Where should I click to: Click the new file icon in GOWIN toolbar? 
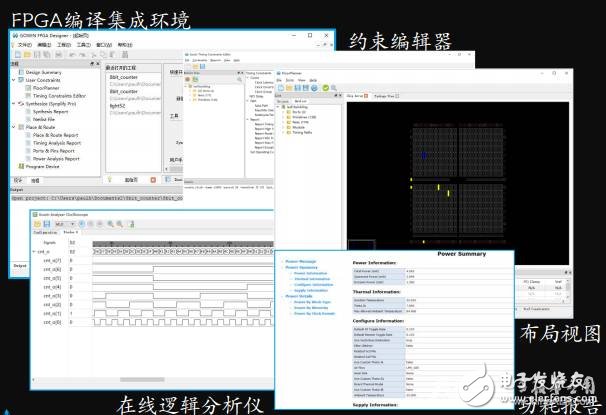pyautogui.click(x=15, y=56)
